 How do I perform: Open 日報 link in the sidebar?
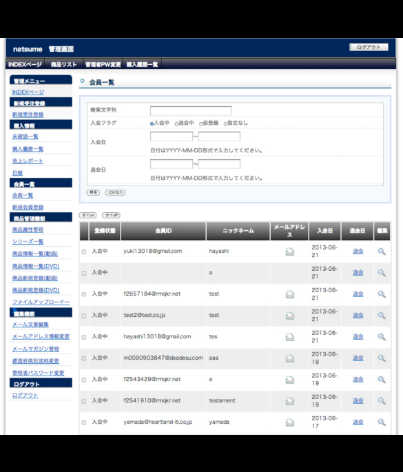click(x=17, y=173)
